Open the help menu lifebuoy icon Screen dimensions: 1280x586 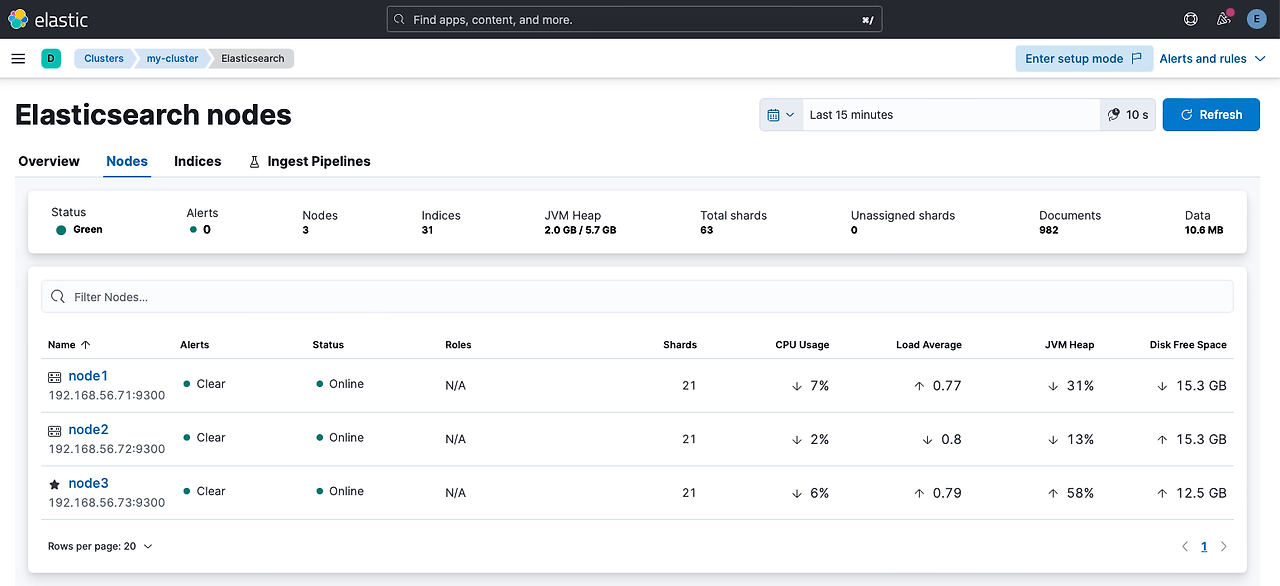(1190, 19)
